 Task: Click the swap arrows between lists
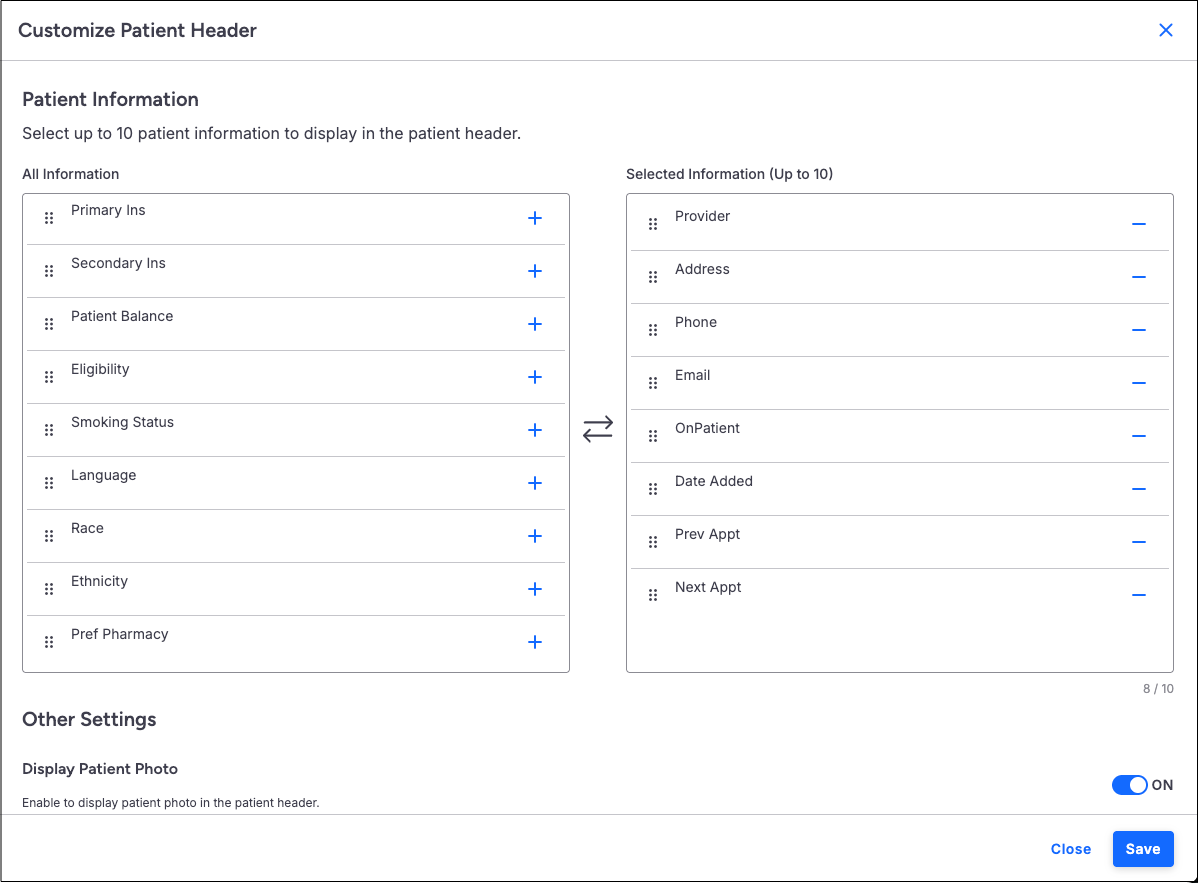pyautogui.click(x=598, y=430)
